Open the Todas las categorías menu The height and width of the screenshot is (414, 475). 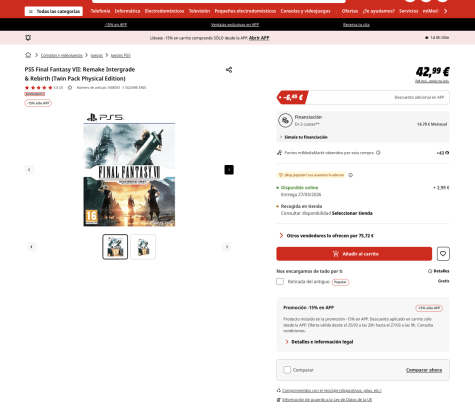pos(54,11)
